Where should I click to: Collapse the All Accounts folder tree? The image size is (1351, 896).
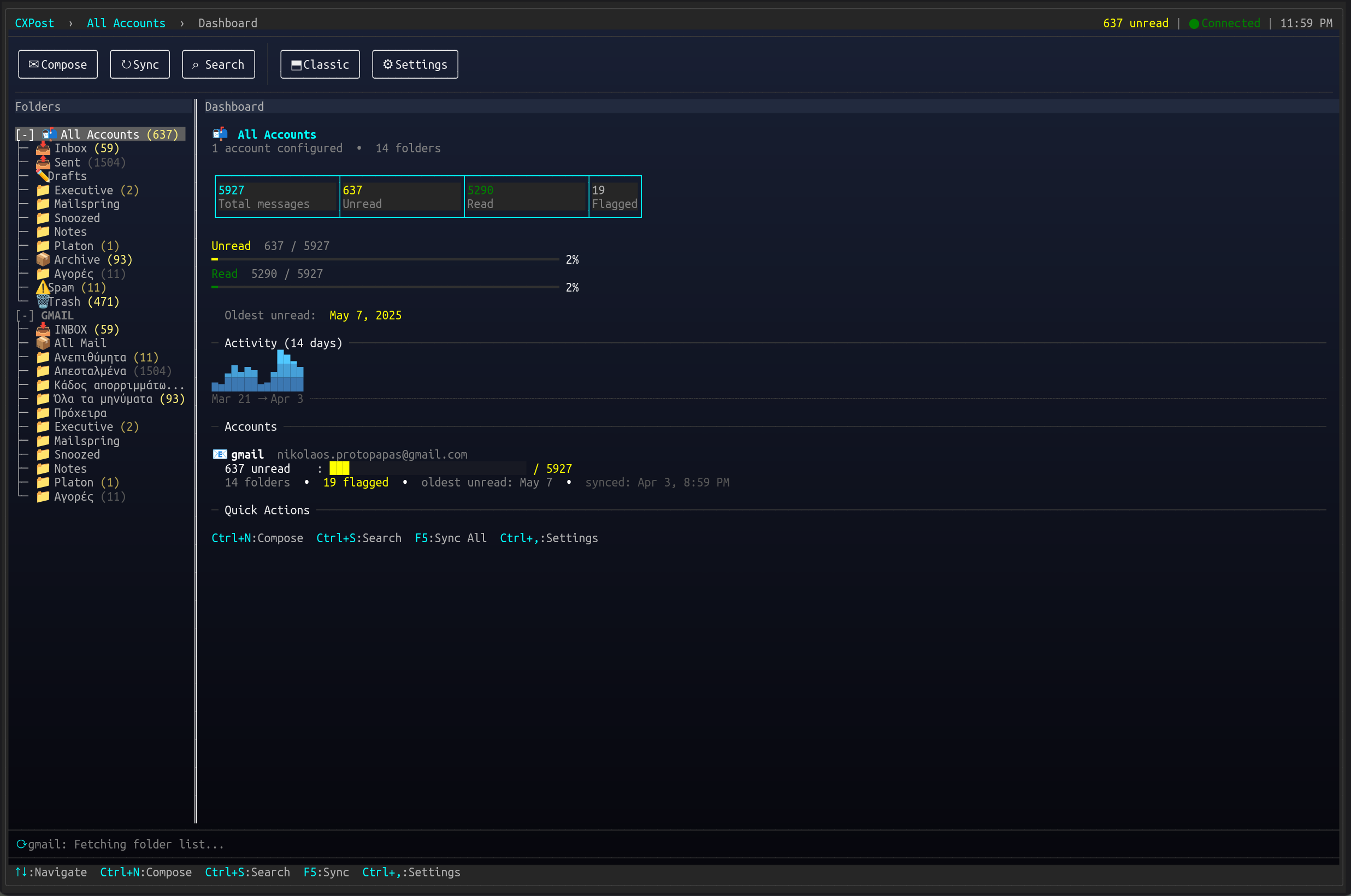point(25,134)
